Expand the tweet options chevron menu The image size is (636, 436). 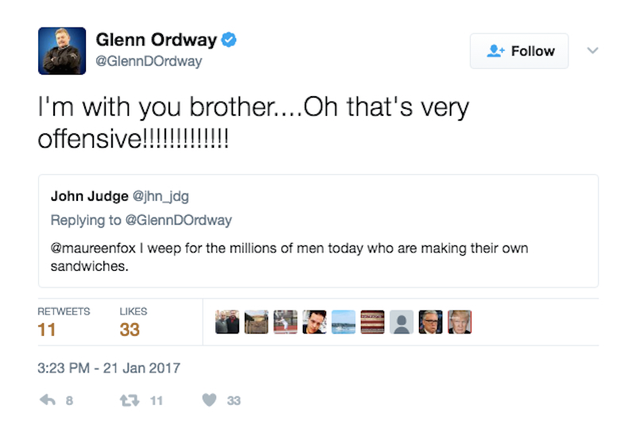593,51
